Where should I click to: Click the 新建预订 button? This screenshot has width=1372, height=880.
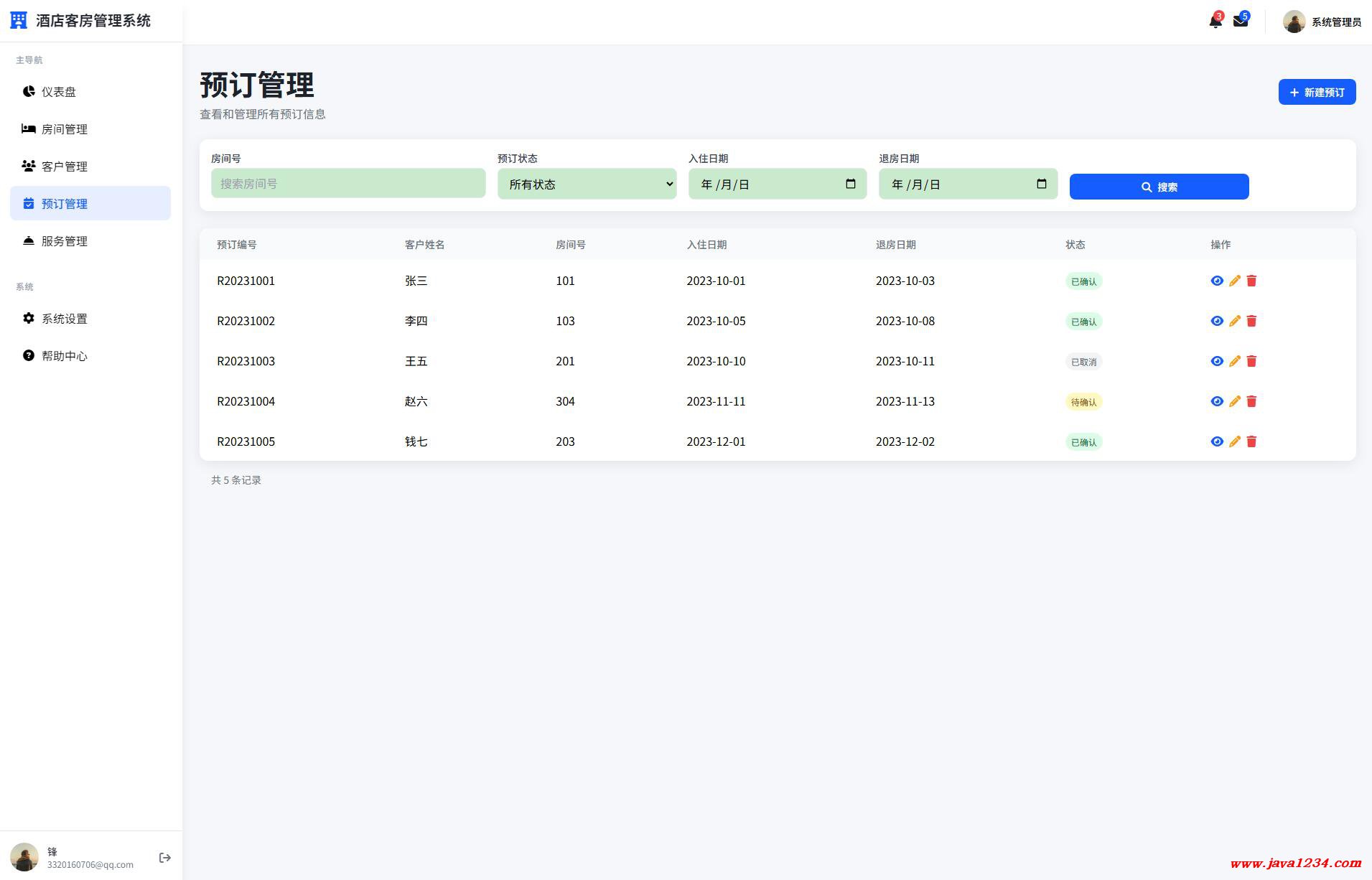click(x=1316, y=92)
